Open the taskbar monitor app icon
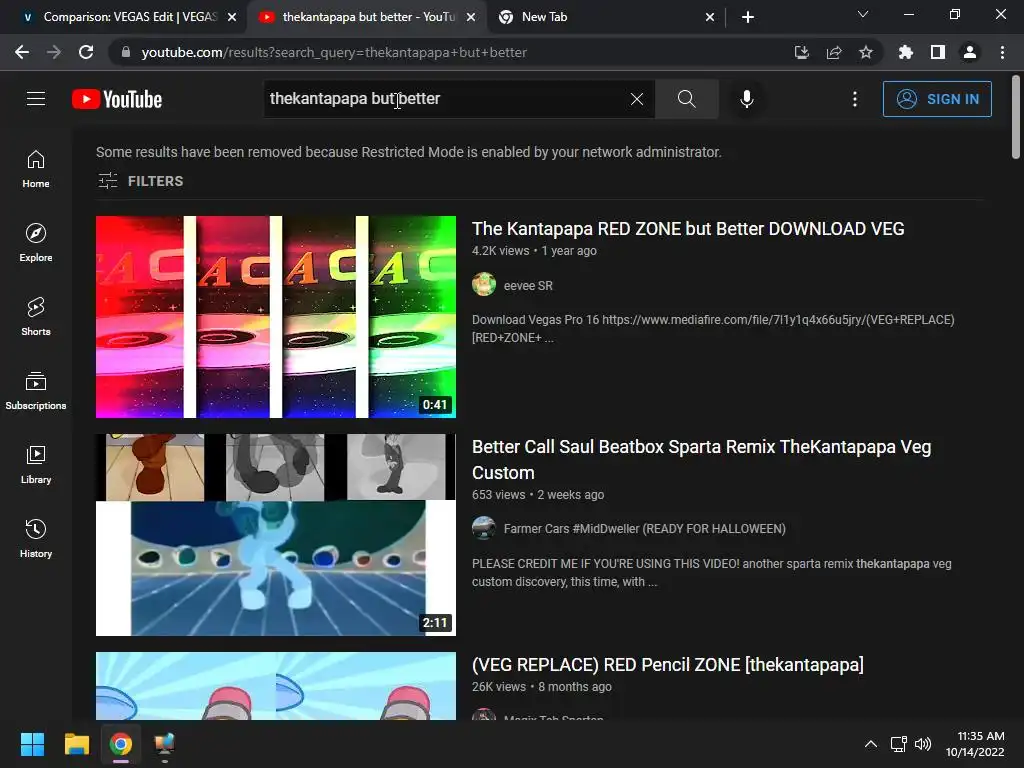 164,744
